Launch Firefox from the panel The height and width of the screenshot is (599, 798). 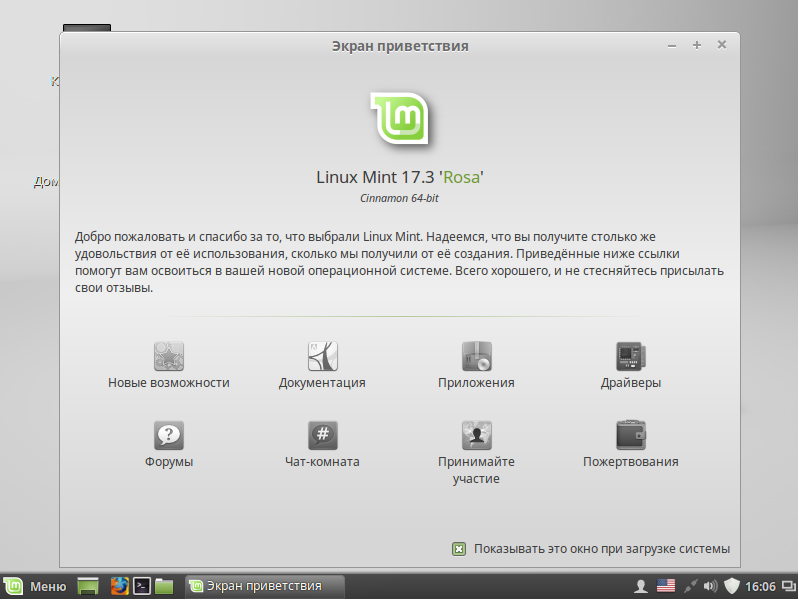pos(120,586)
